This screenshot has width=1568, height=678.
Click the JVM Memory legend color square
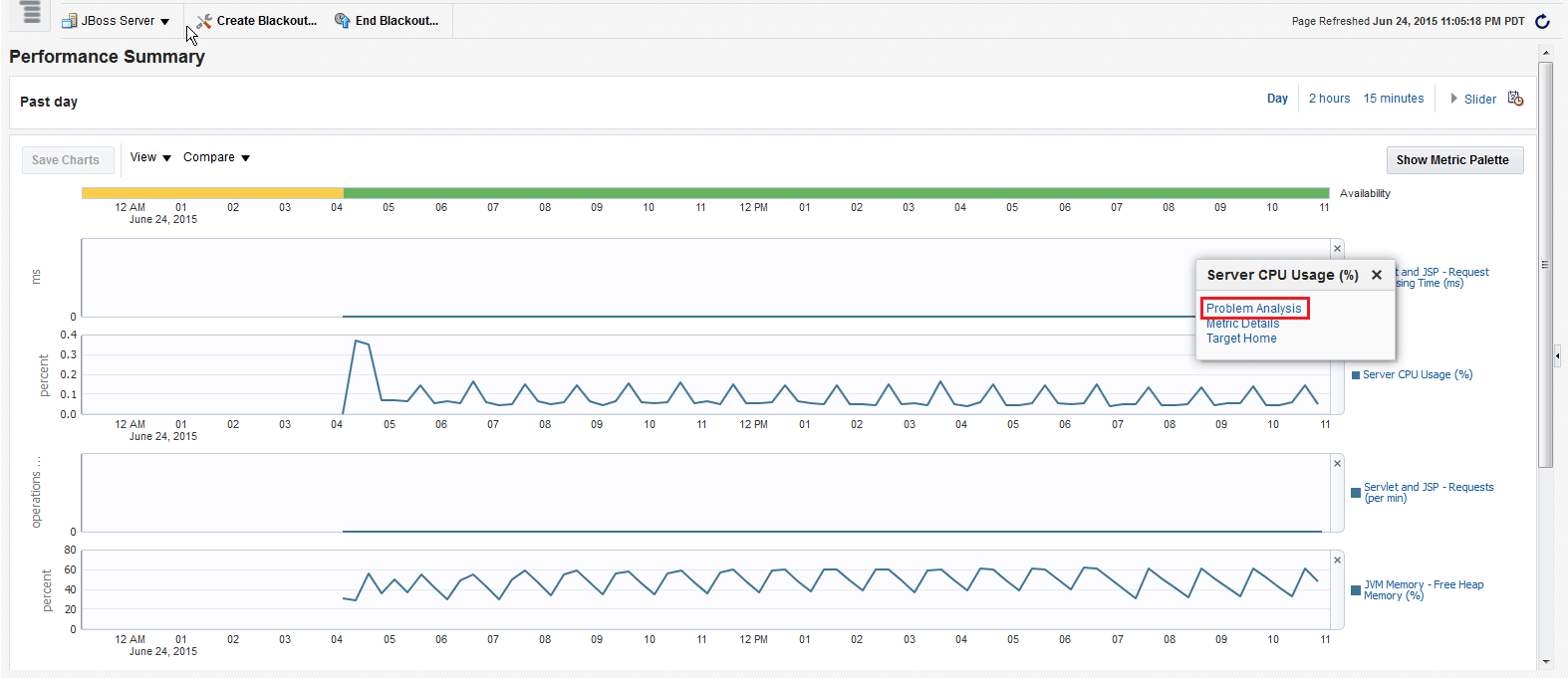pyautogui.click(x=1356, y=590)
